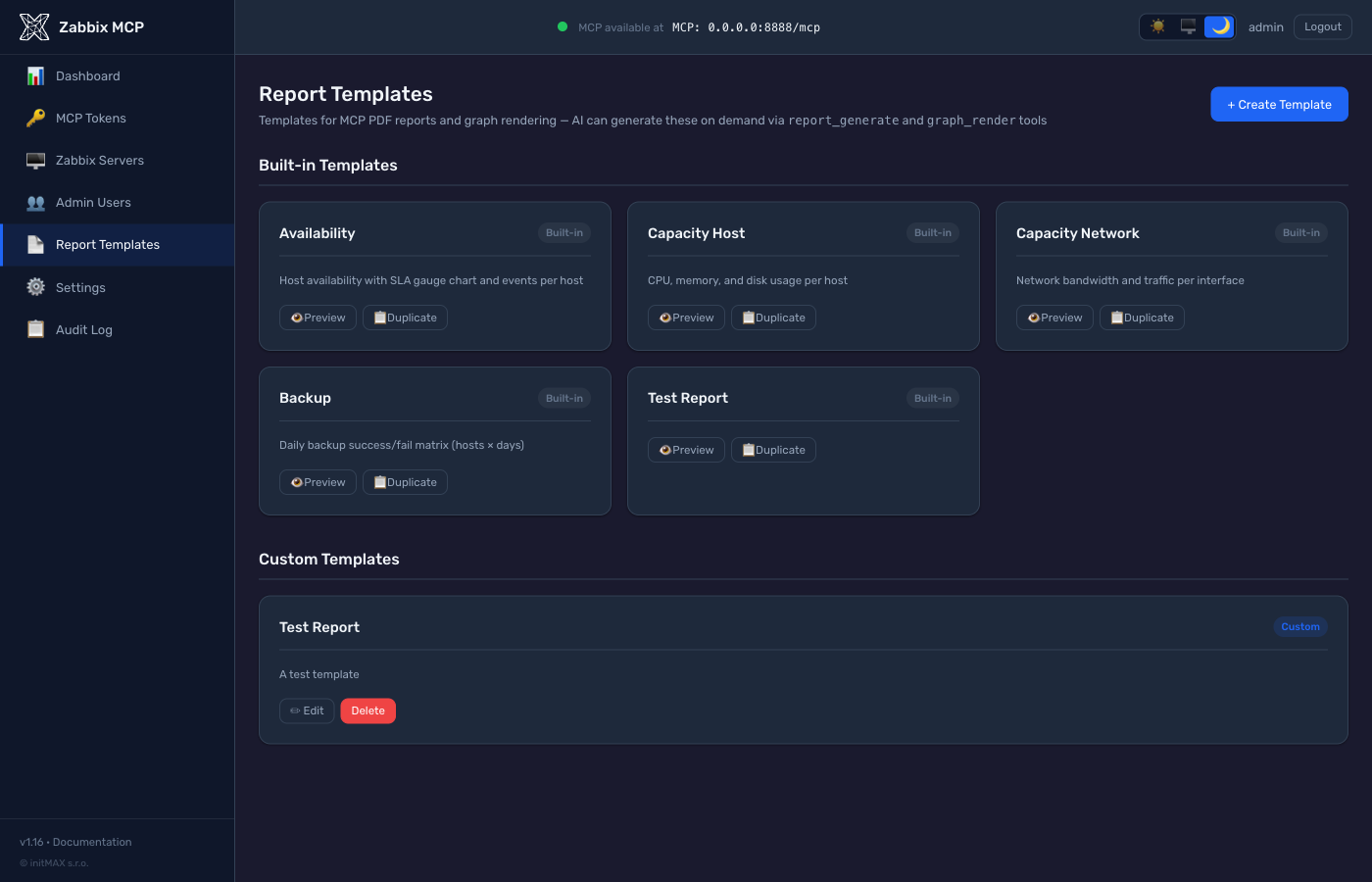Click the eye icon on Backup's Preview button
The width and height of the screenshot is (1372, 882).
(297, 481)
